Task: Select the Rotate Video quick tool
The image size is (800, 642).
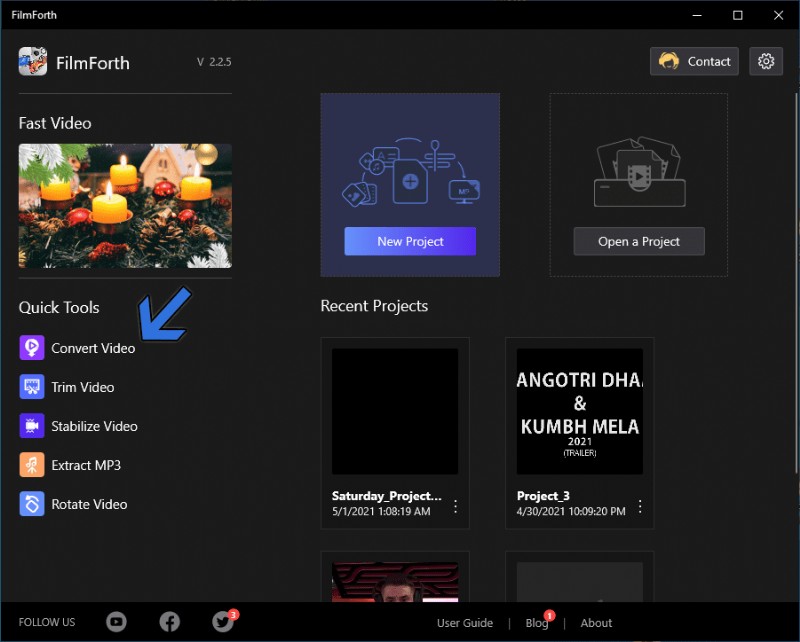Action: 33,504
